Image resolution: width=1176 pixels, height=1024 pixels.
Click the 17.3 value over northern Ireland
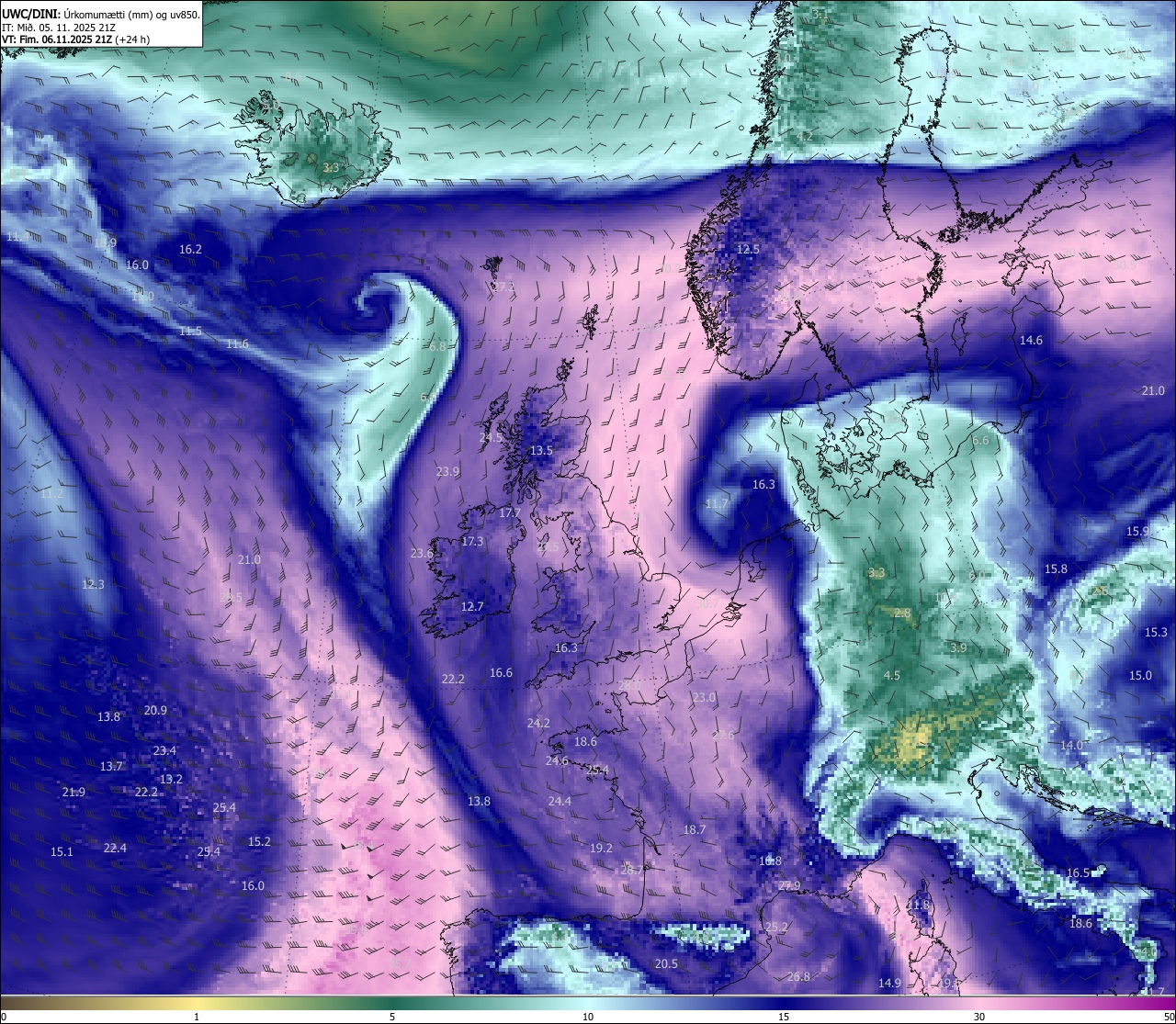(472, 542)
